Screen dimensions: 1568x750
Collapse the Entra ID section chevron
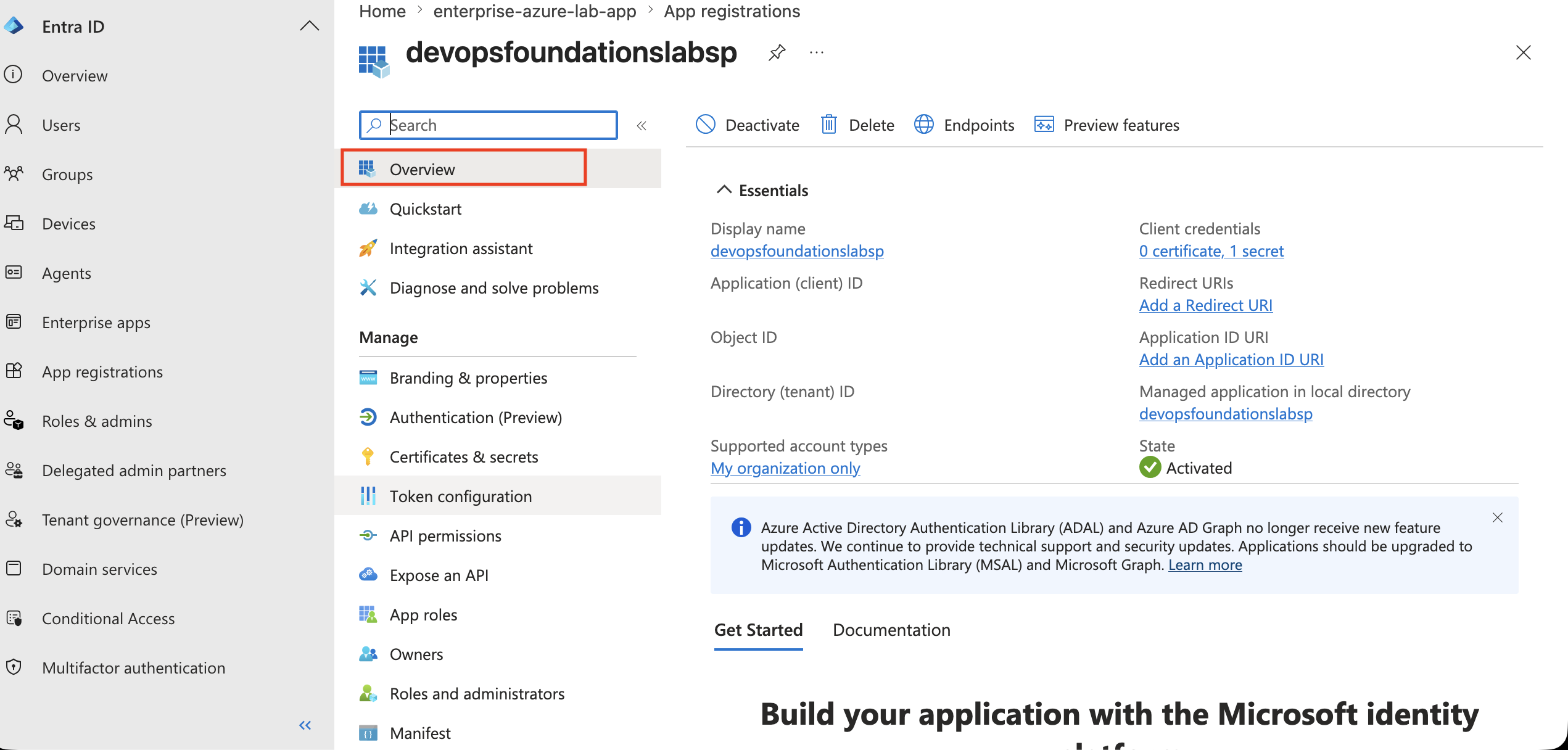click(309, 26)
